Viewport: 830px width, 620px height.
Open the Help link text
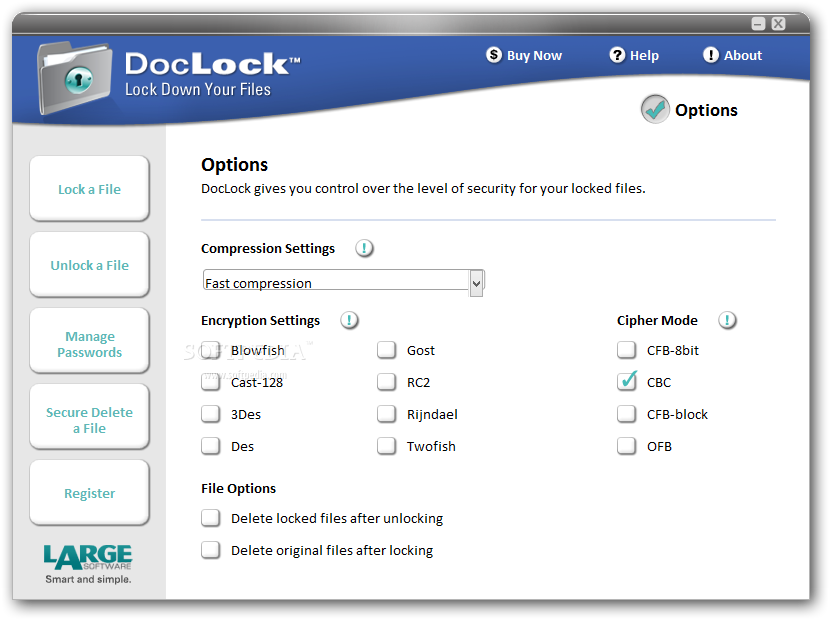pyautogui.click(x=644, y=56)
